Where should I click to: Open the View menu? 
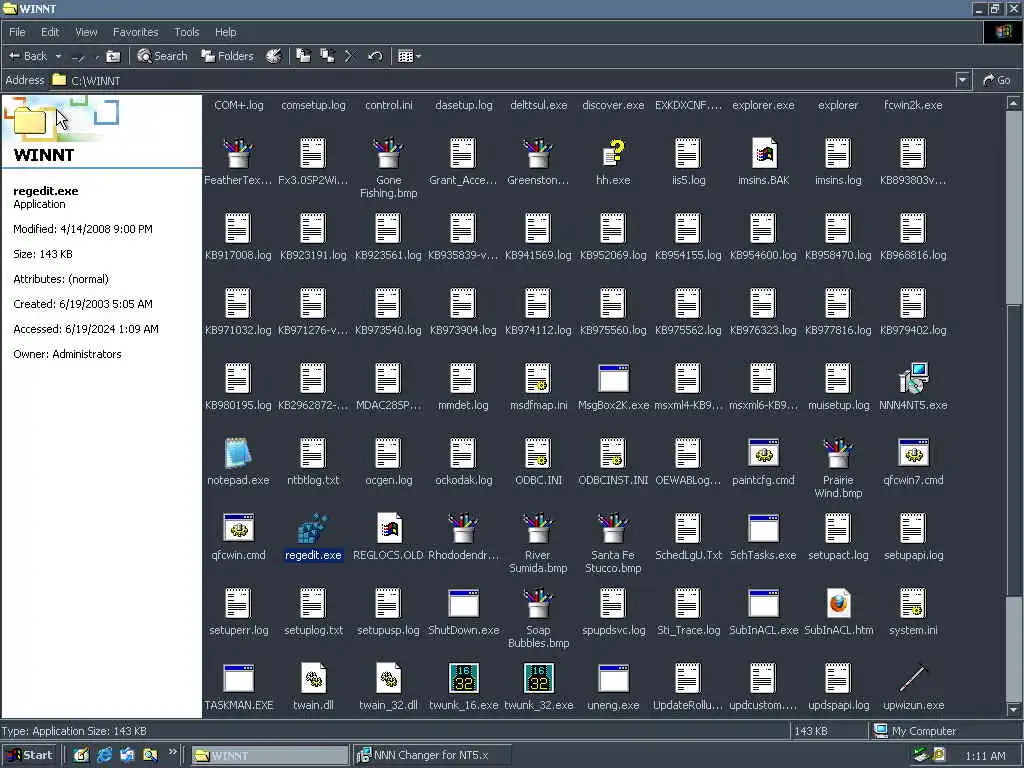coord(86,32)
